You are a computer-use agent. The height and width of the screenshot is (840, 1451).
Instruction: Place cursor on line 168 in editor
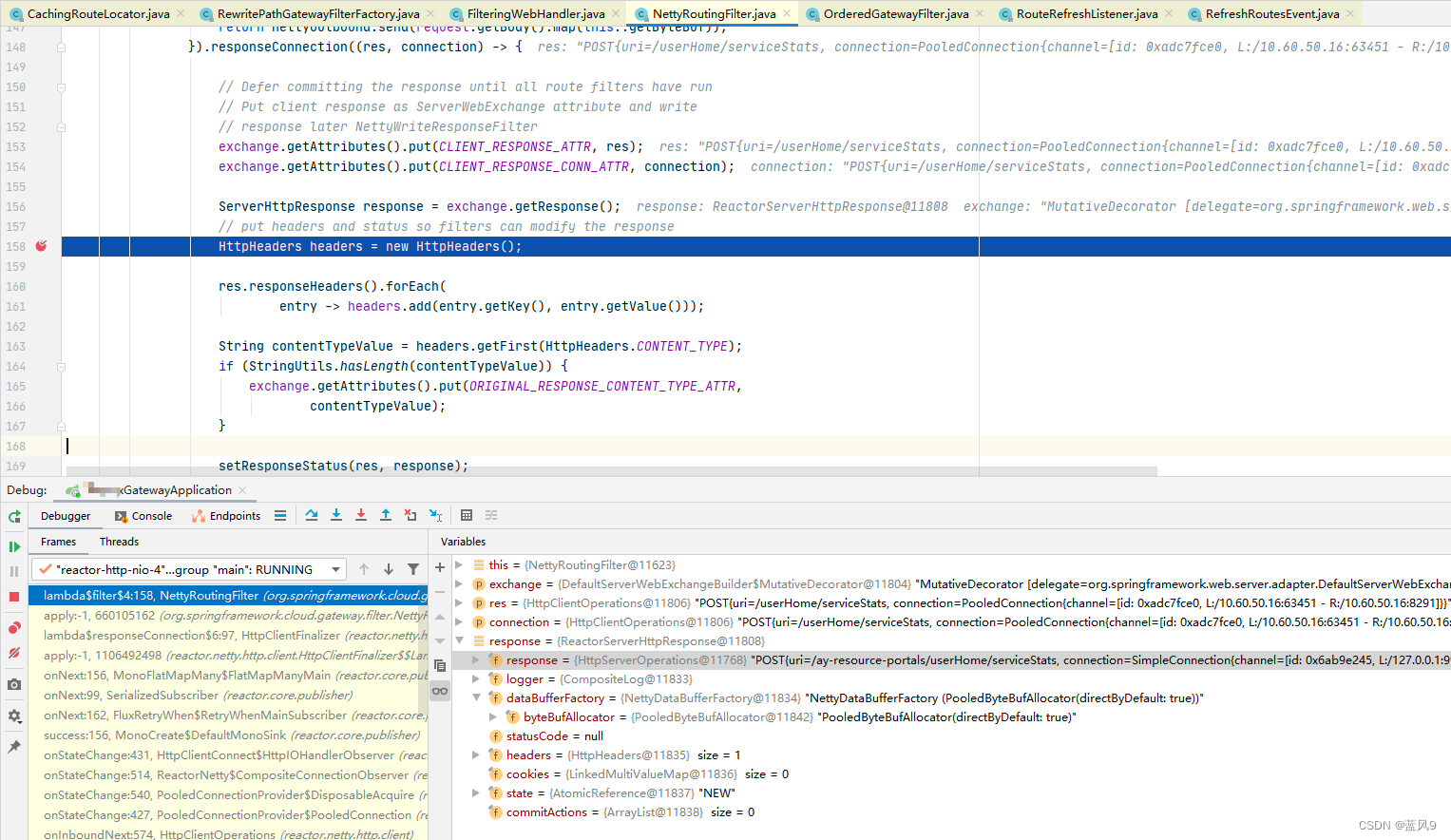(x=756, y=447)
